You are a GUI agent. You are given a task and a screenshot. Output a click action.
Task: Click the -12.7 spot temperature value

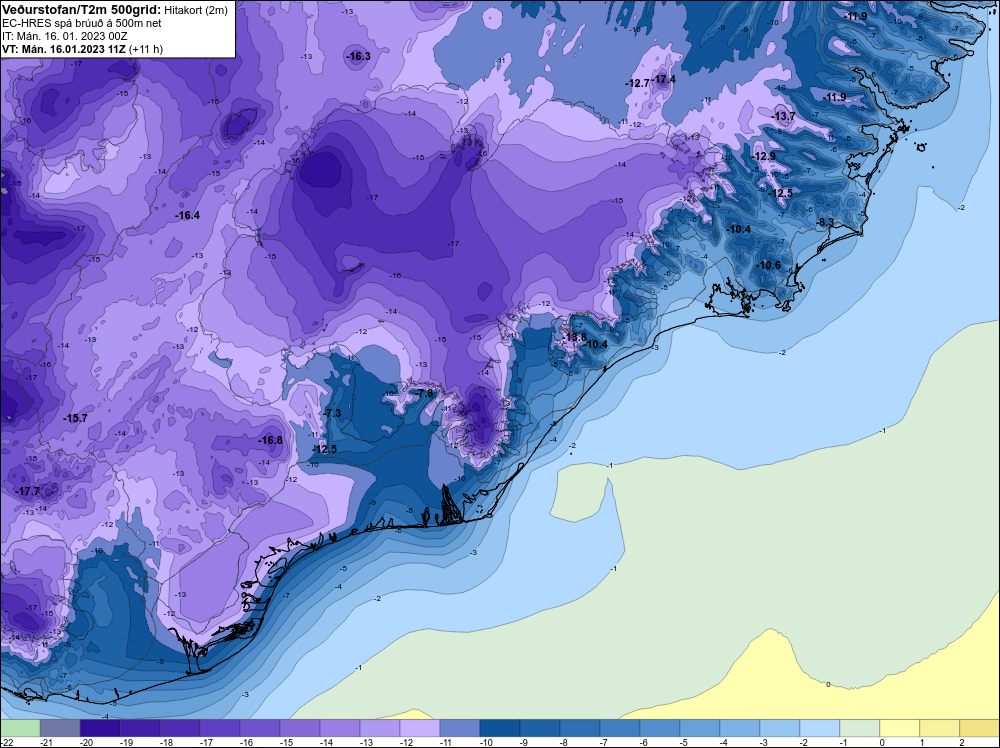click(x=638, y=83)
